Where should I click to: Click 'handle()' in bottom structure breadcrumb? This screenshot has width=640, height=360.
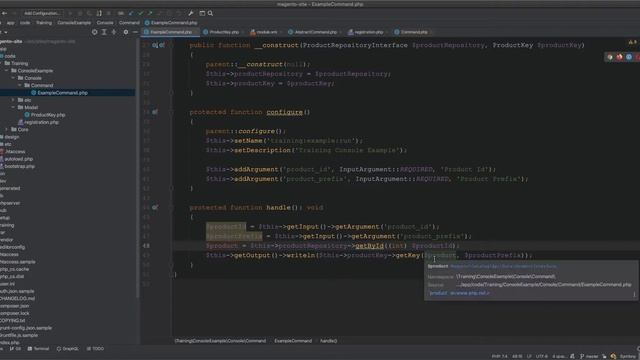(328, 341)
